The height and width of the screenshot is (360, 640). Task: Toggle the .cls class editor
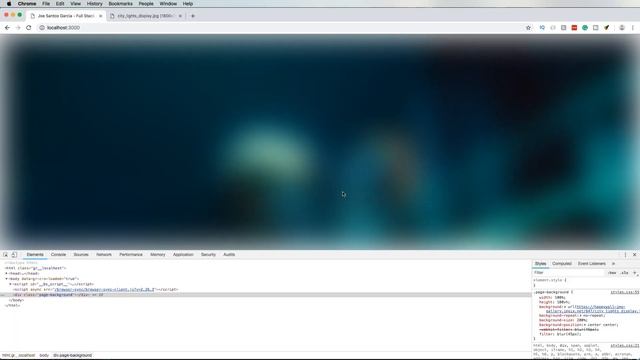pyautogui.click(x=624, y=273)
